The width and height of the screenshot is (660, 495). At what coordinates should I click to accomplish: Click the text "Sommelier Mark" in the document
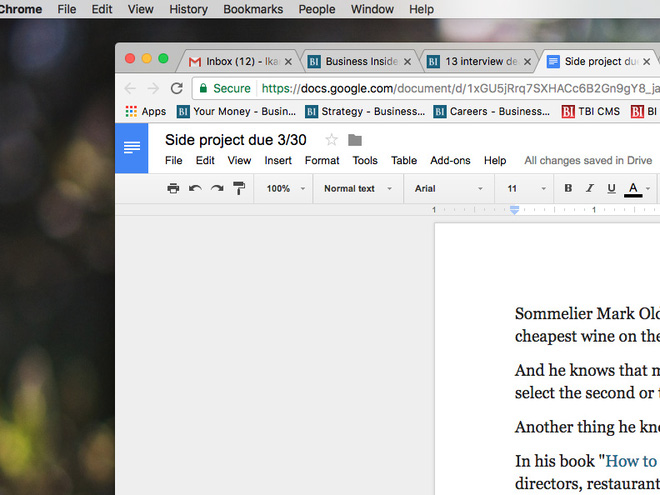pos(575,314)
